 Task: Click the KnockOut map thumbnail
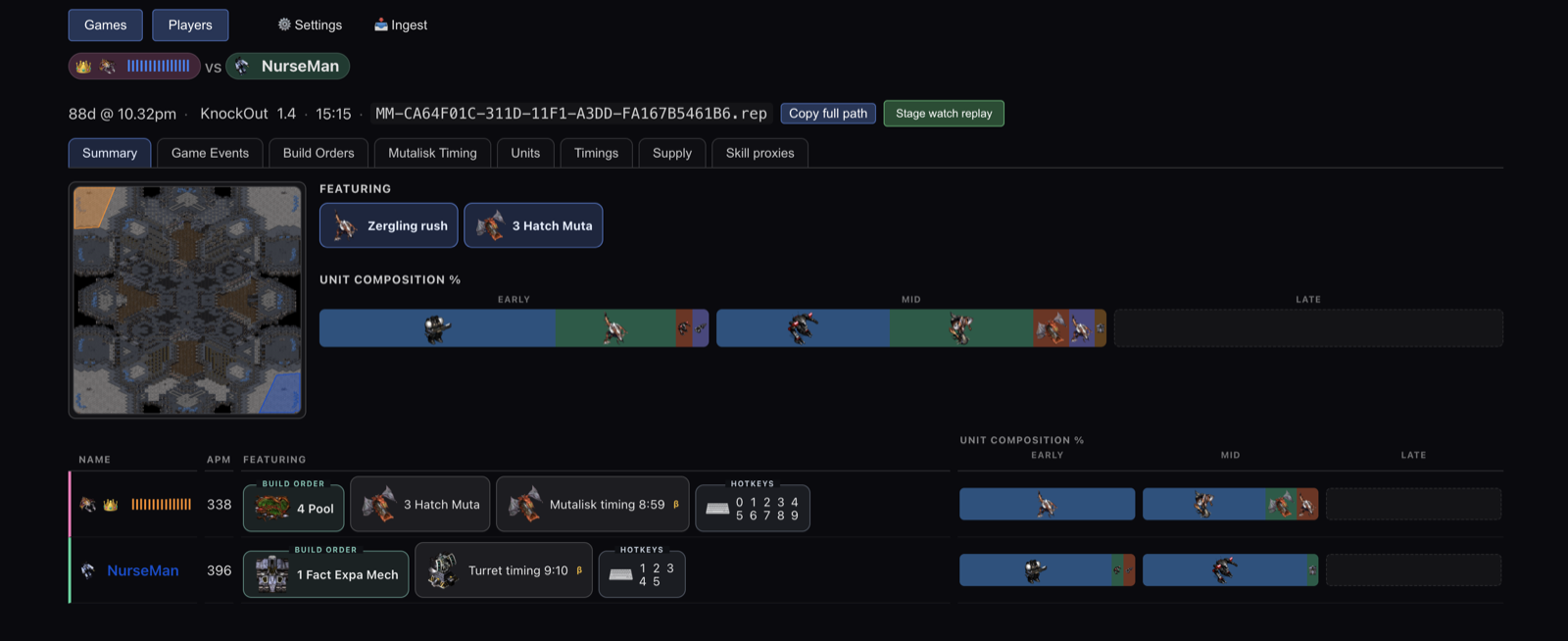tap(187, 300)
